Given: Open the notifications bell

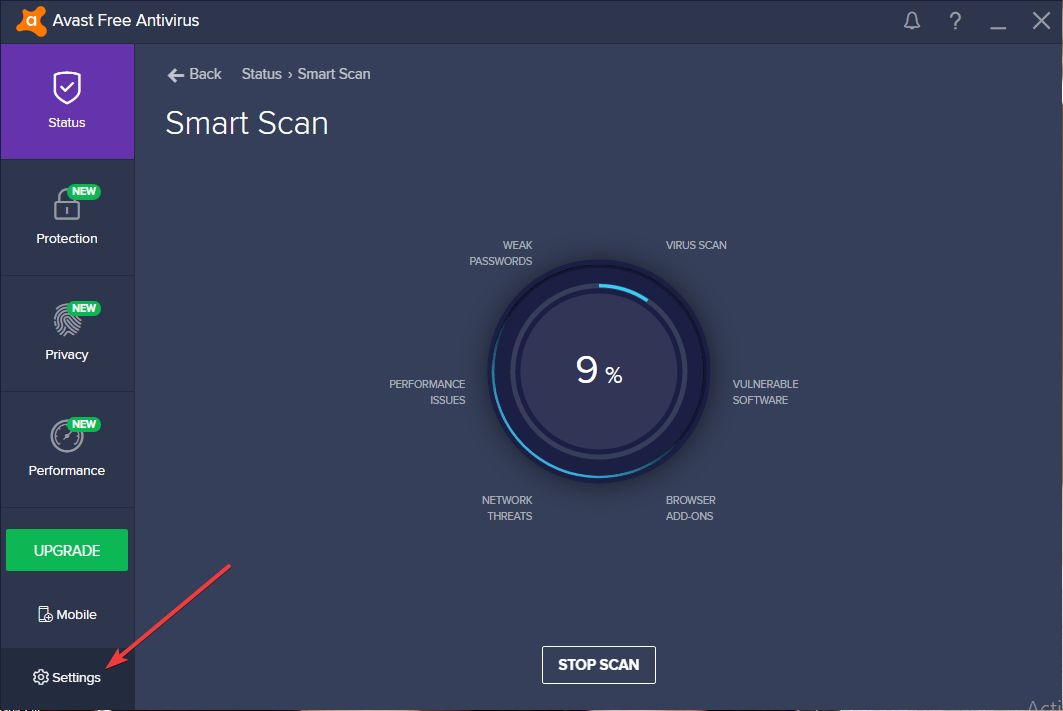Looking at the screenshot, I should 911,20.
